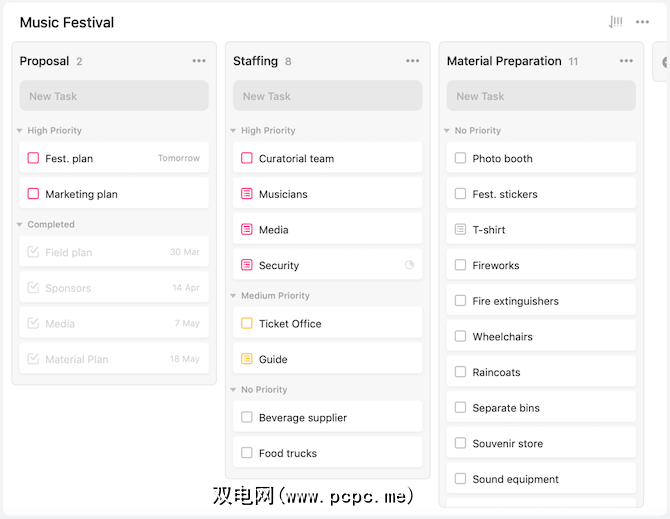Tick the Ticket Office checkbox

tap(247, 323)
